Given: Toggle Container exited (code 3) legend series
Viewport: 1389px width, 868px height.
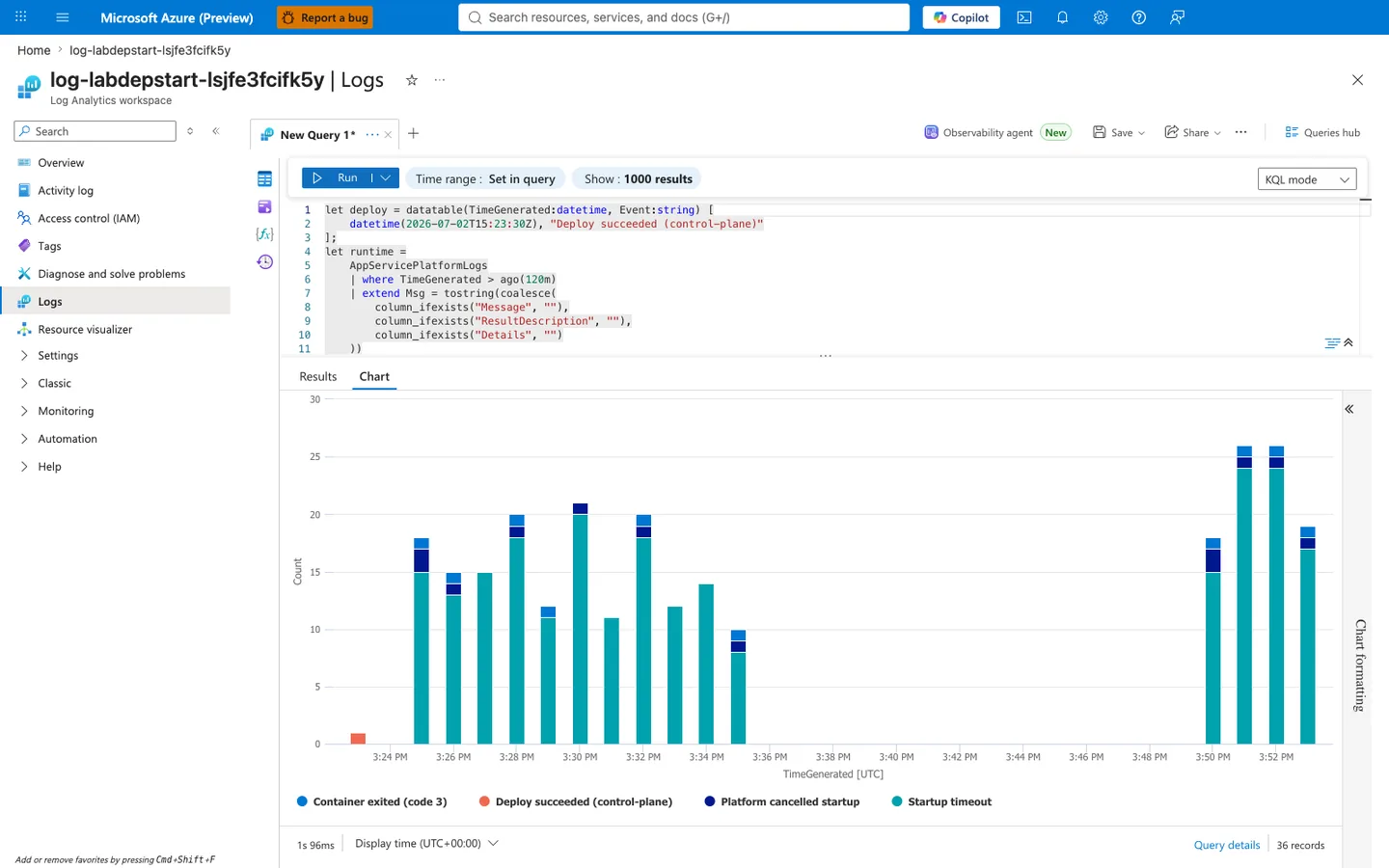Looking at the screenshot, I should pos(371,801).
